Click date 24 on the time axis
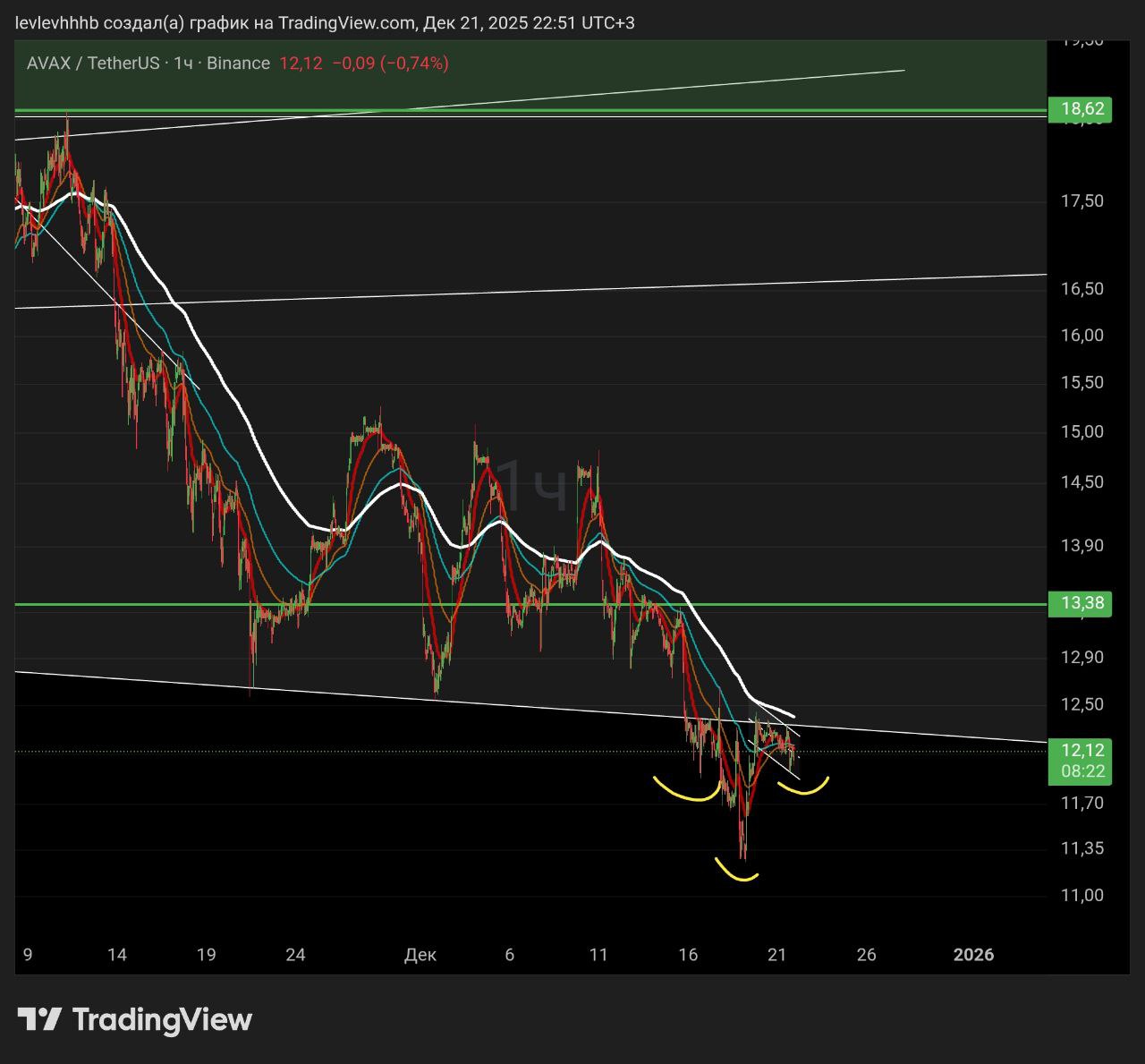The width and height of the screenshot is (1145, 1064). coord(295,955)
